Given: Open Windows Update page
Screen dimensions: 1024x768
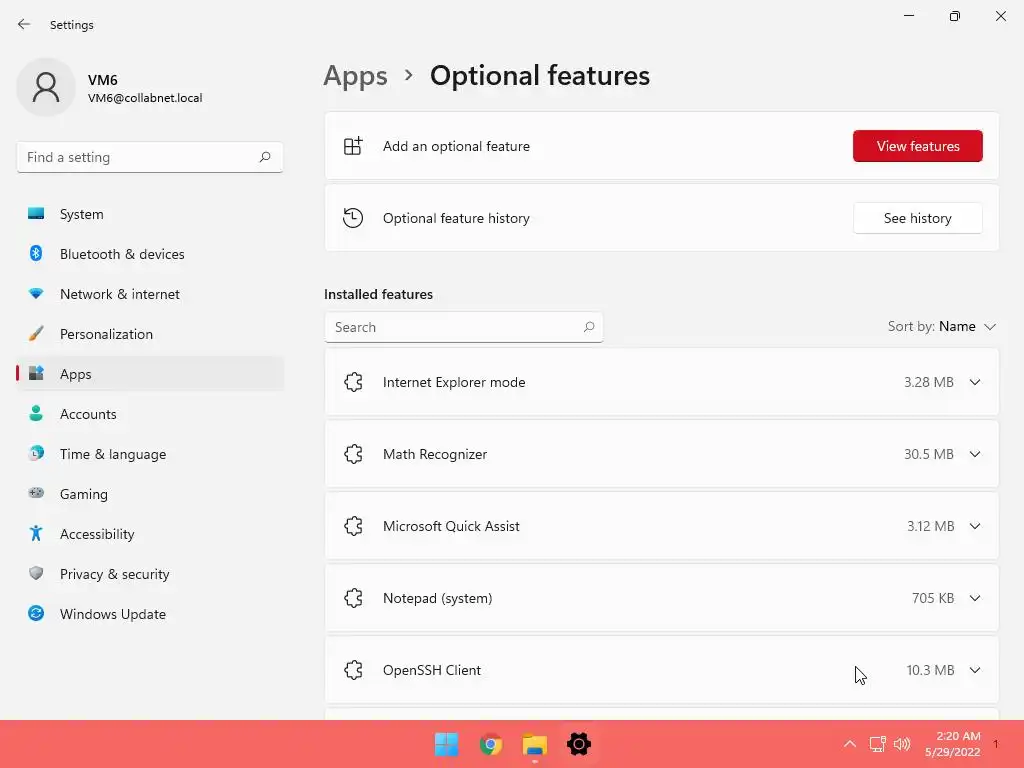Looking at the screenshot, I should (x=150, y=614).
